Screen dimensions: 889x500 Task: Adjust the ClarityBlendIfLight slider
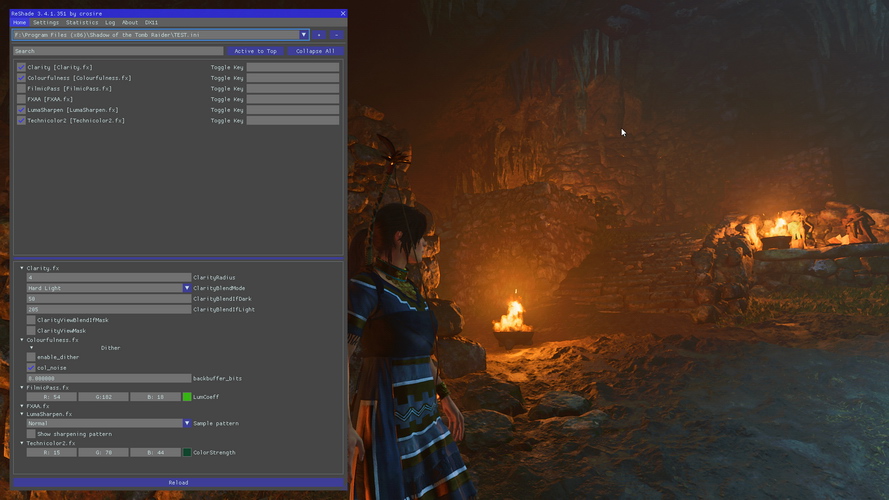[x=108, y=310]
